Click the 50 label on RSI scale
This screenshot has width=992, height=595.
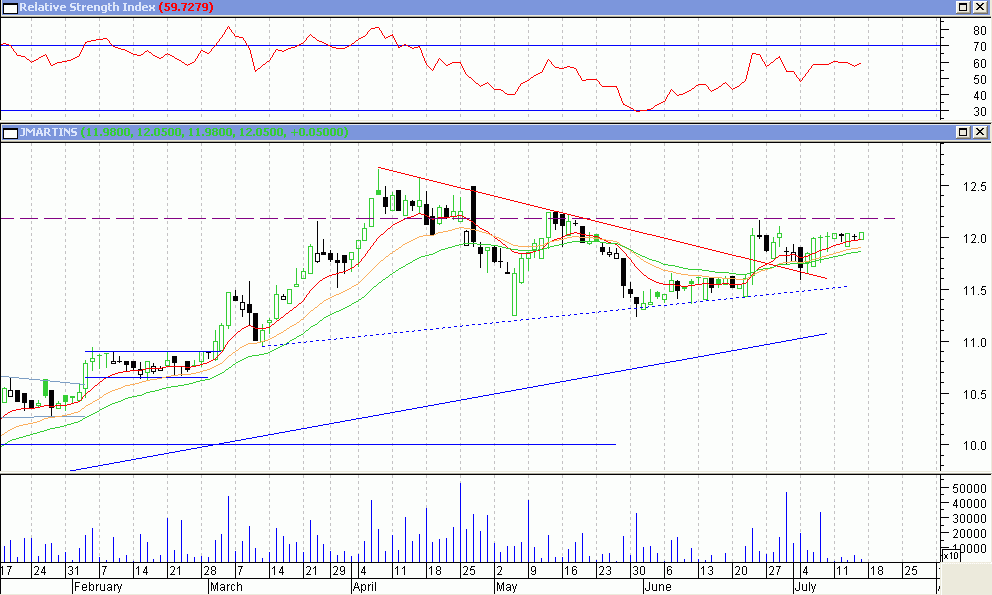[x=979, y=80]
